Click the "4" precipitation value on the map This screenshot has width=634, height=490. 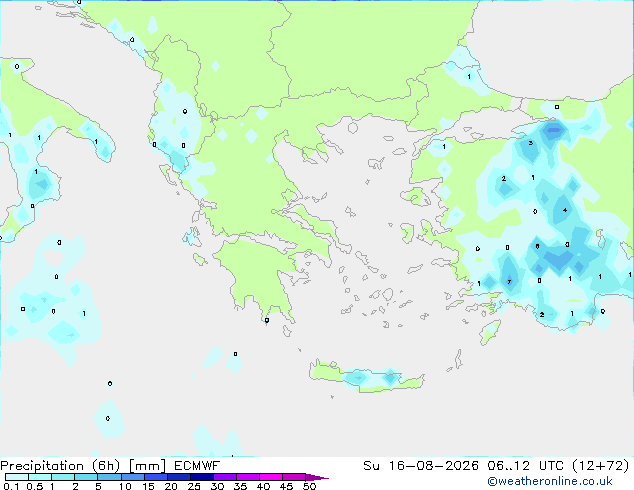[565, 210]
